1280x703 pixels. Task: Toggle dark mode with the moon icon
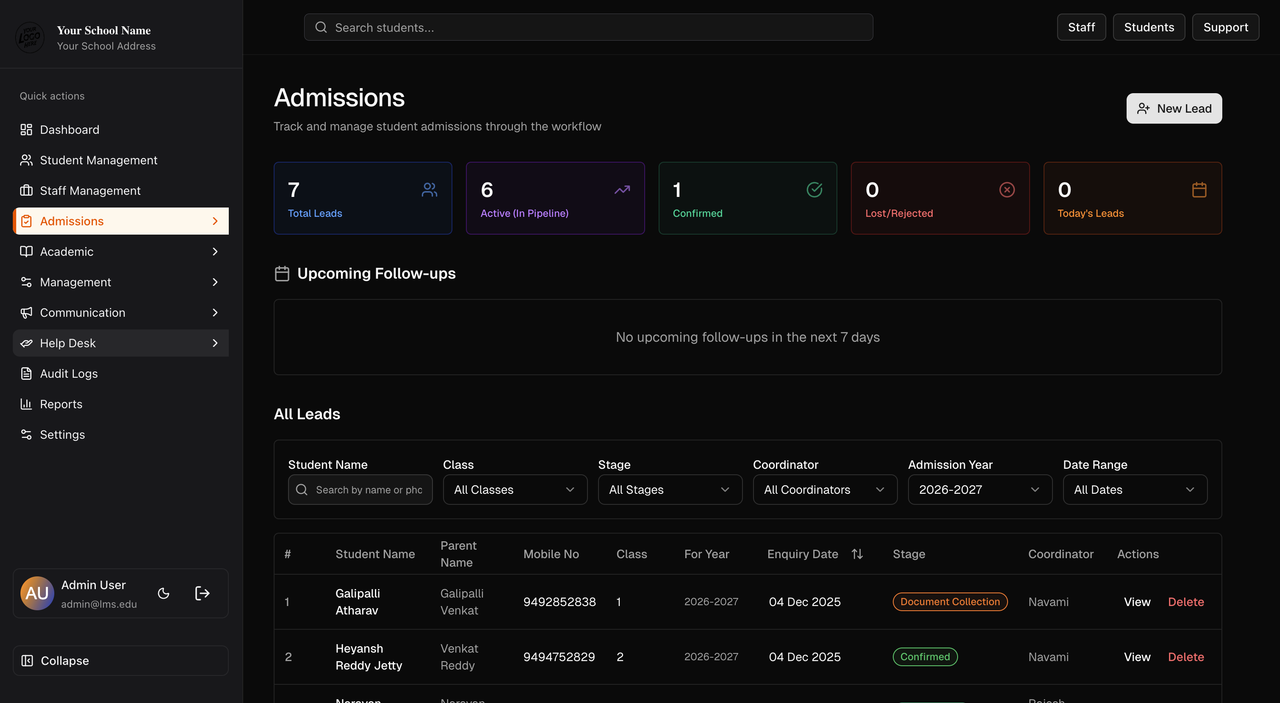(x=164, y=593)
